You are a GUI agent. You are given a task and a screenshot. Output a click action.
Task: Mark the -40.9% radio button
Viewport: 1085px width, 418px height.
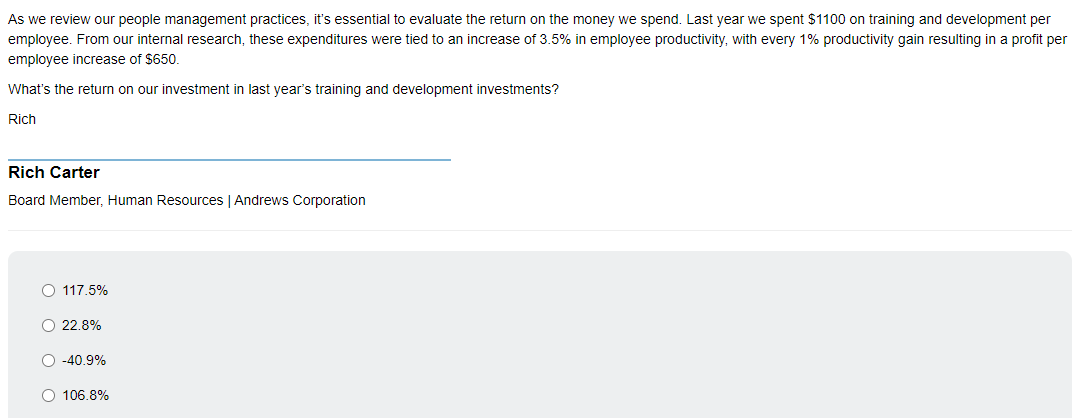click(x=48, y=361)
